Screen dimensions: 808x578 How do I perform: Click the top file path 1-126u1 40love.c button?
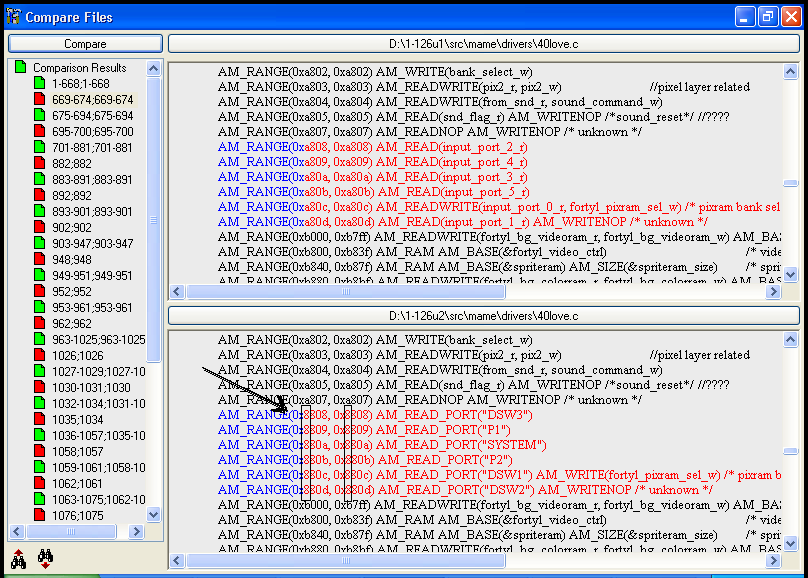[x=483, y=44]
